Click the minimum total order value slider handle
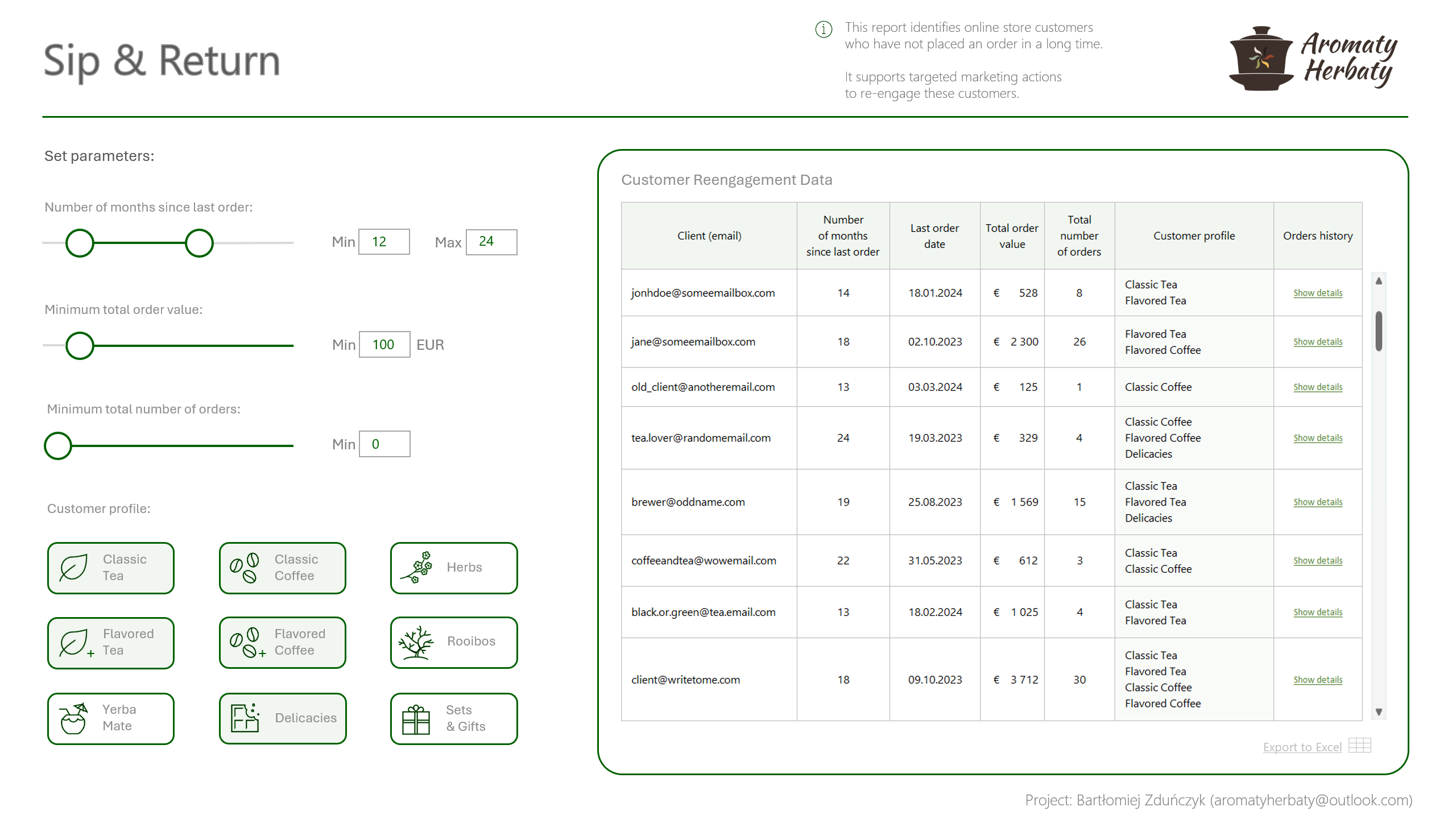The image size is (1456, 819). 80,346
